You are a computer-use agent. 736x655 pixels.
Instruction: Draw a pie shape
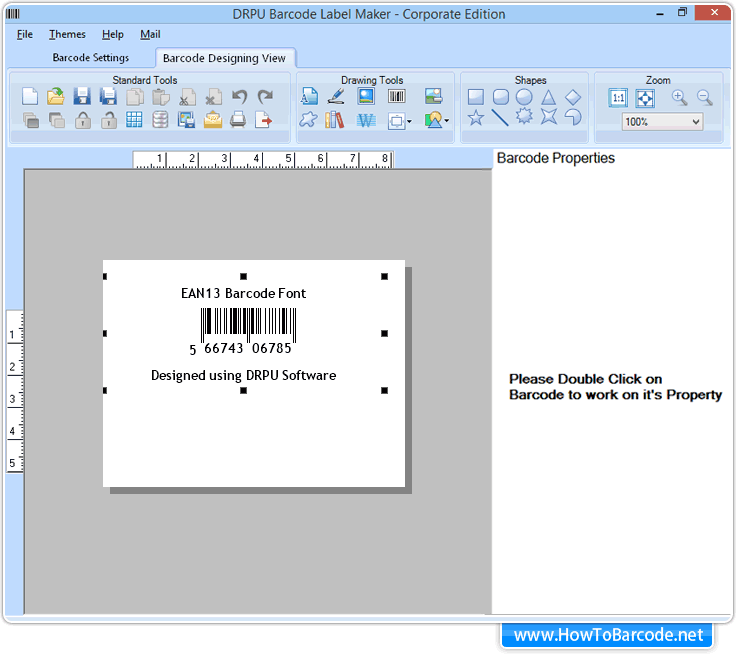coord(573,116)
